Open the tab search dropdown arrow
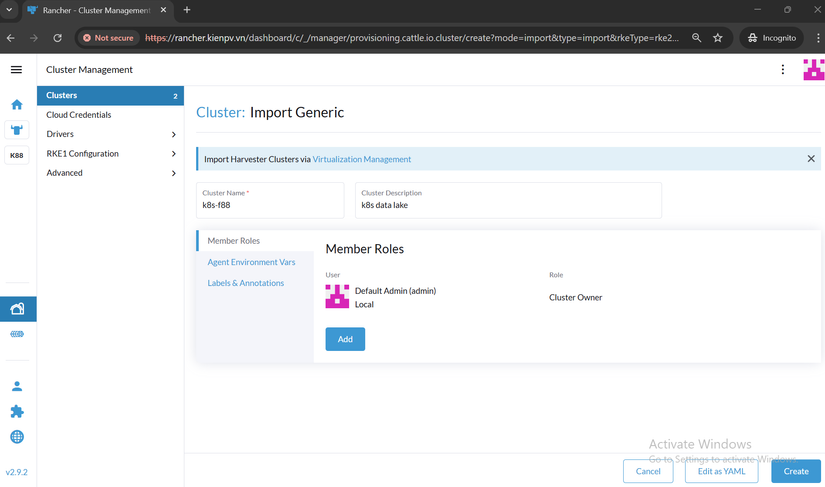The width and height of the screenshot is (825, 487). (x=9, y=9)
